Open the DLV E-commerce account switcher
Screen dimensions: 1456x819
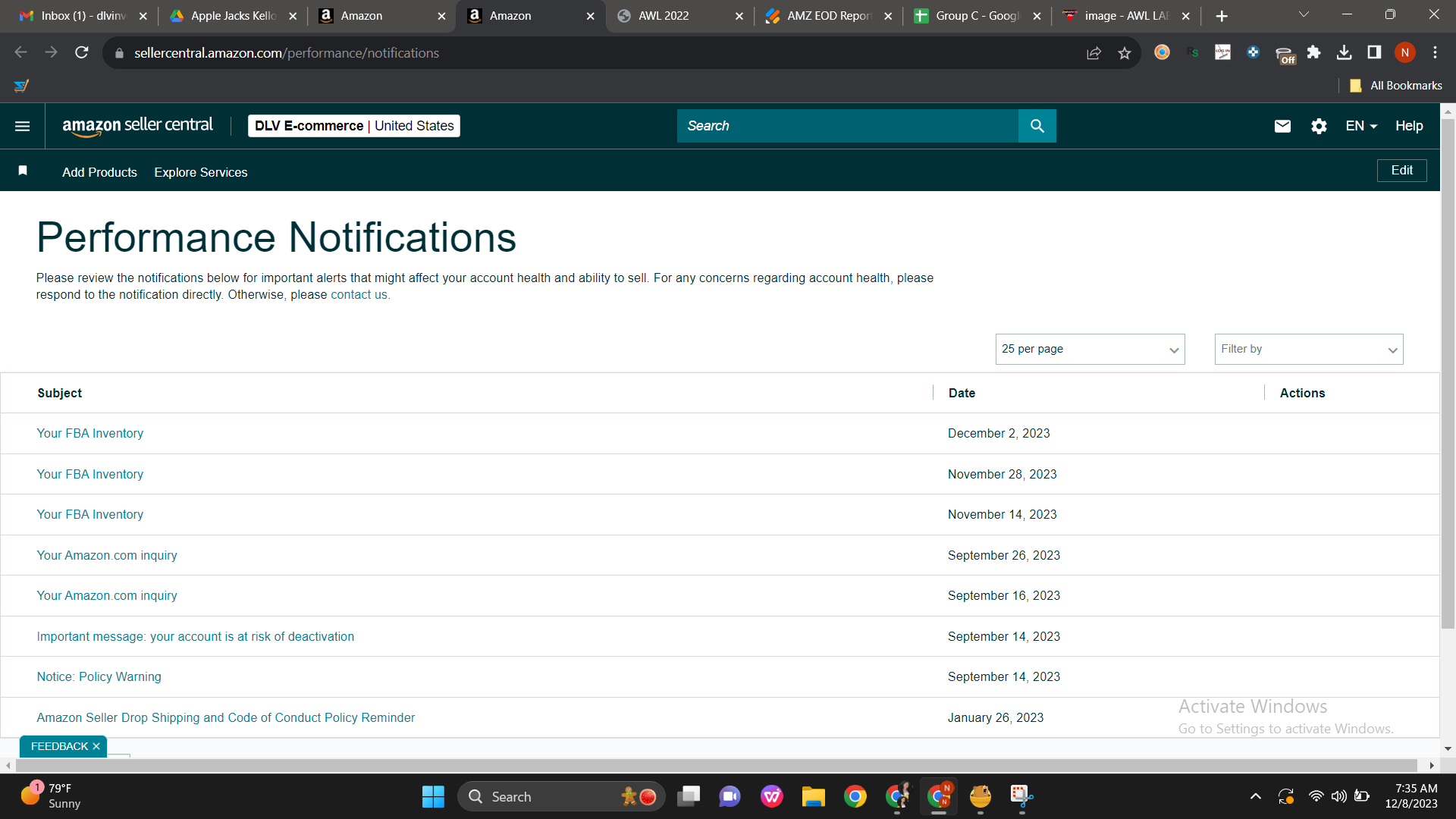pos(354,126)
